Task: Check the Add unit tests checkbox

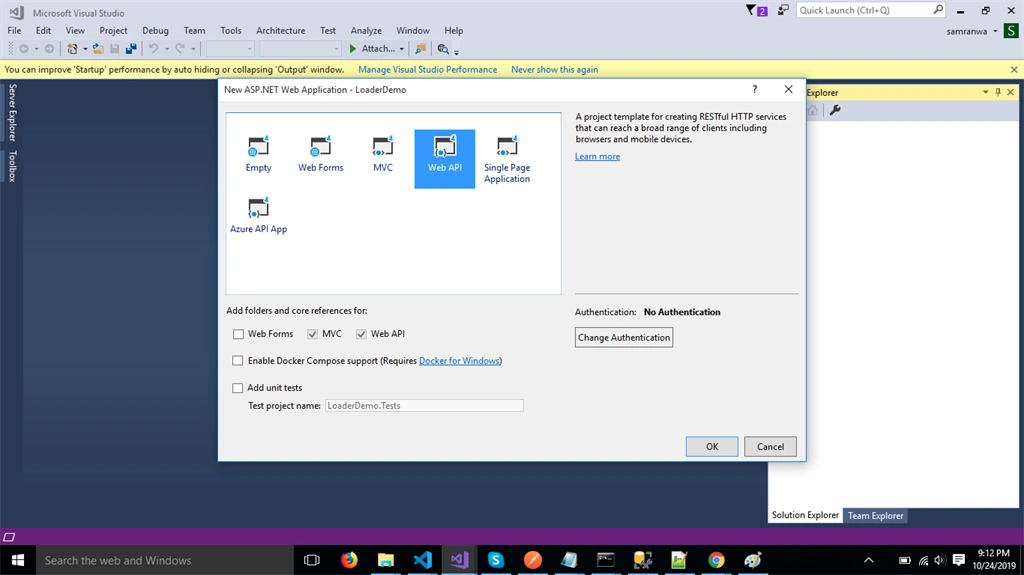Action: click(238, 388)
